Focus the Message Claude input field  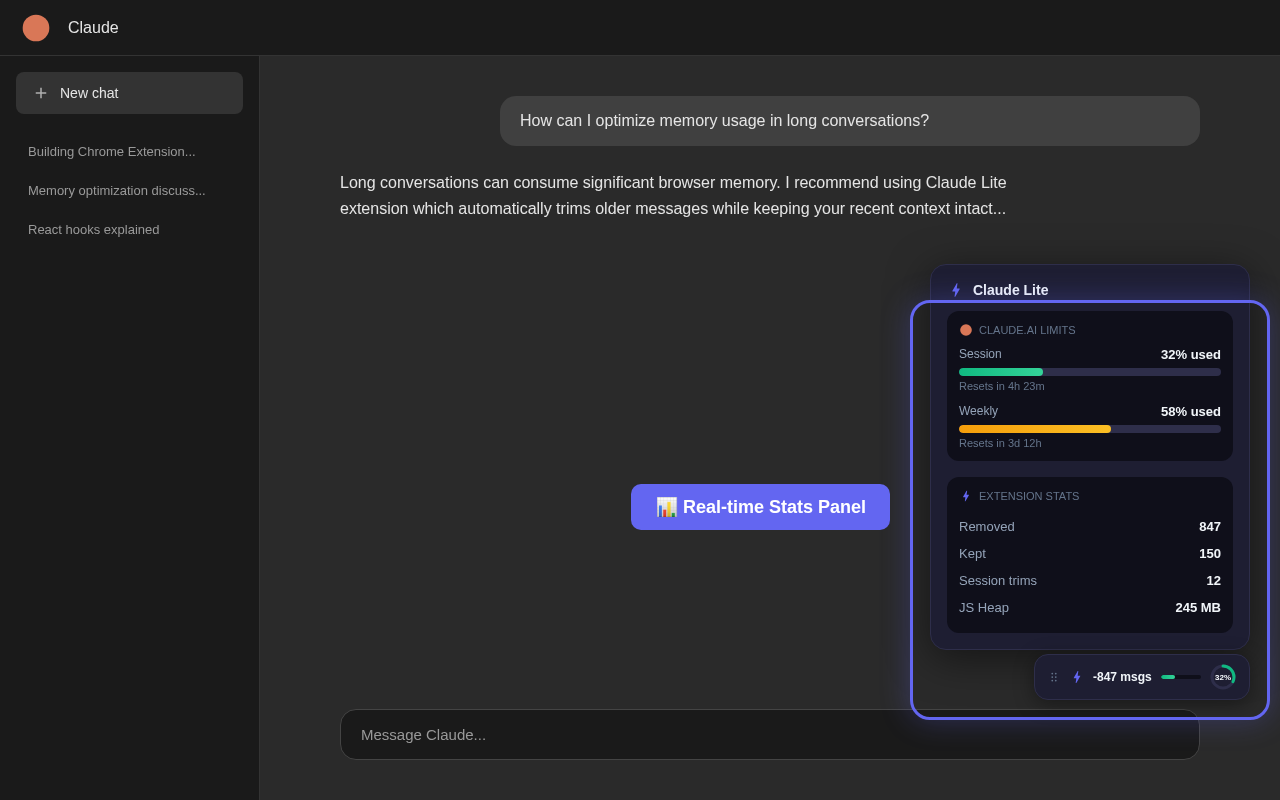click(770, 734)
